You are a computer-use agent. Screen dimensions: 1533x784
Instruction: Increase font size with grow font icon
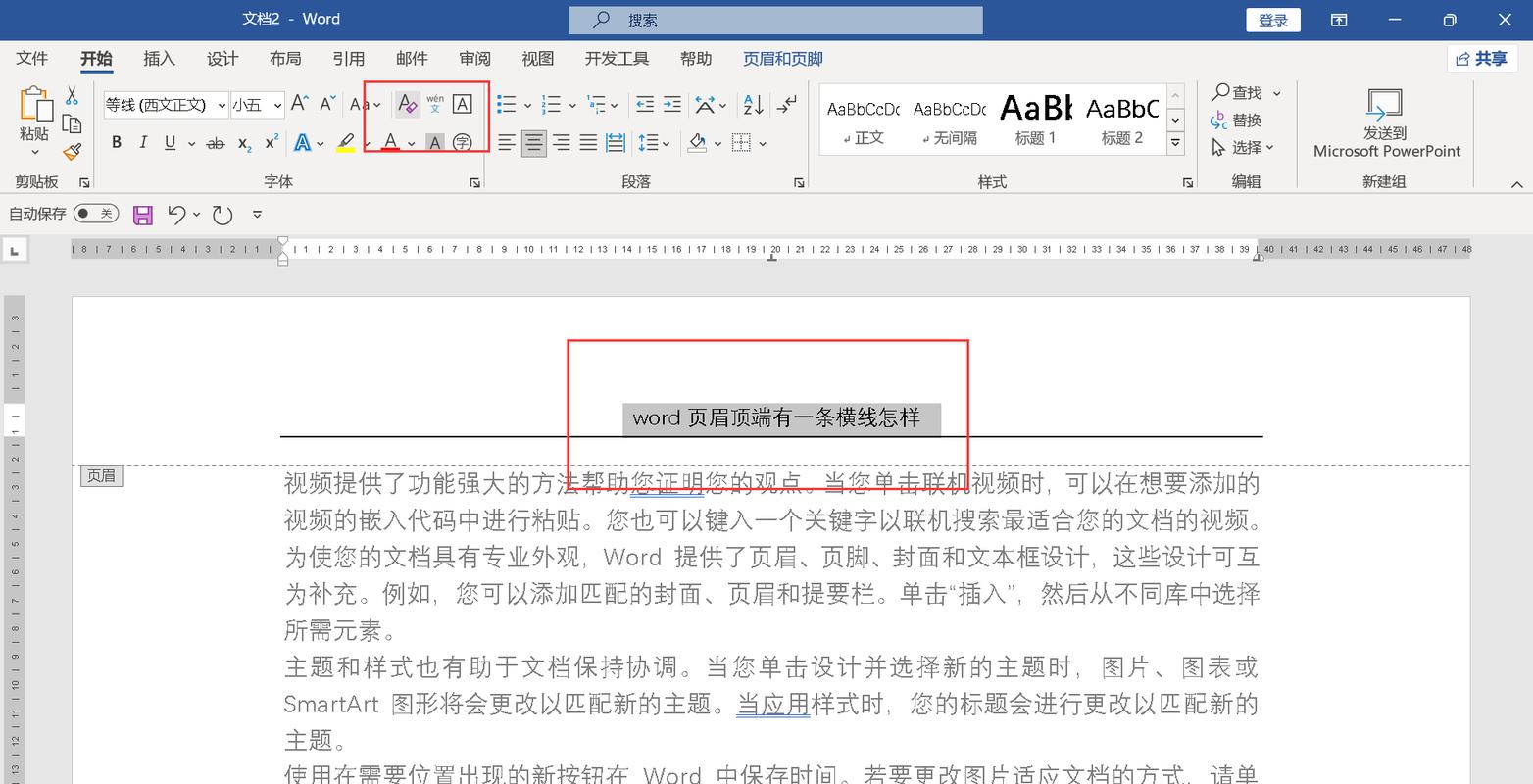click(x=300, y=104)
